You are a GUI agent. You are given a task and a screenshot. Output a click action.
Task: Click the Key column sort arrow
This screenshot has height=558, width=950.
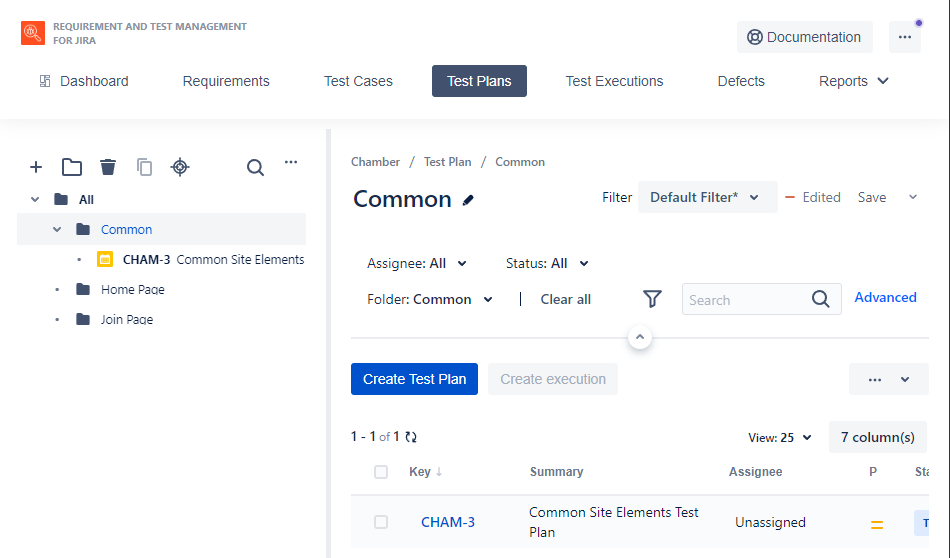[439, 472]
